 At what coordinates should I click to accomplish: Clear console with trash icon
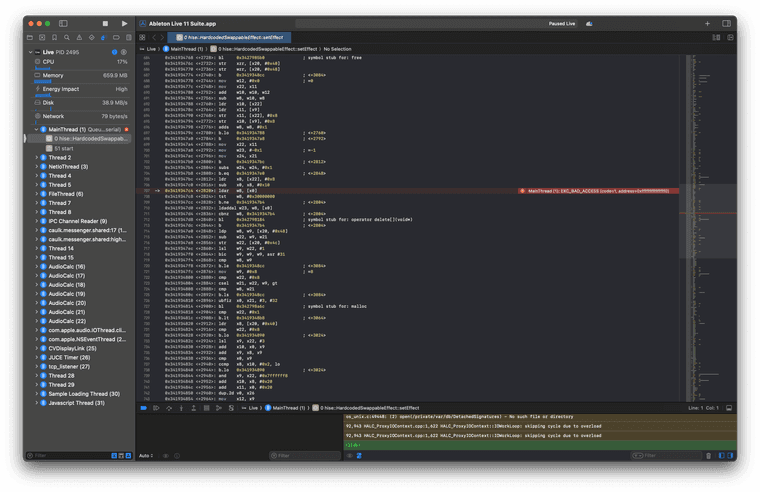[x=709, y=456]
